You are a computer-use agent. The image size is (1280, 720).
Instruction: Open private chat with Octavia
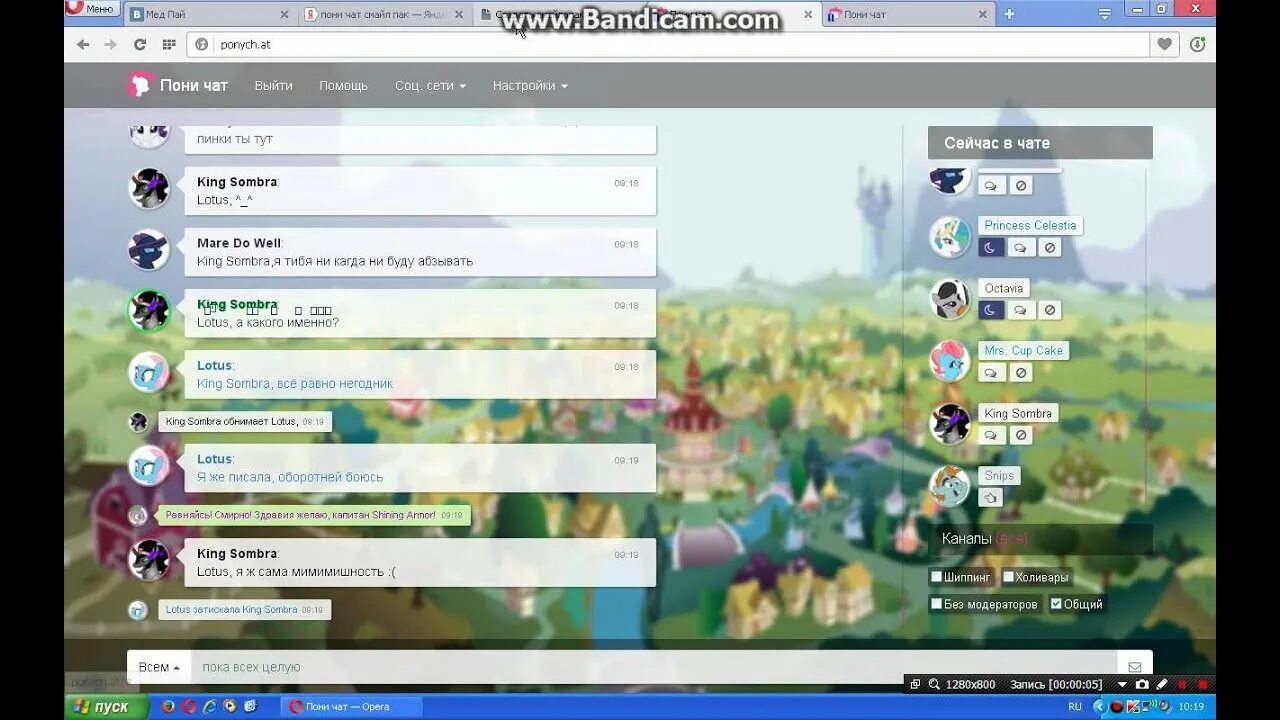(1020, 310)
